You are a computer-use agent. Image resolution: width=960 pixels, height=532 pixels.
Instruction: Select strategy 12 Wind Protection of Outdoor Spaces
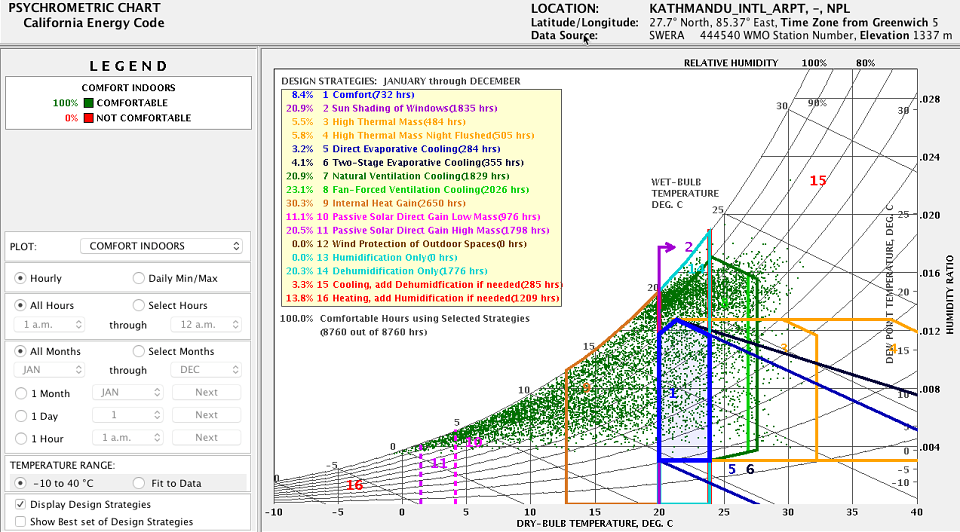pyautogui.click(x=409, y=244)
